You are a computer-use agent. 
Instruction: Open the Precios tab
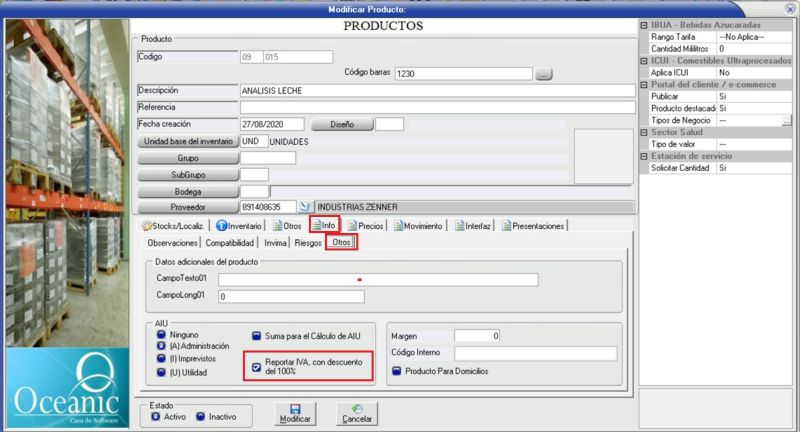[x=364, y=226]
